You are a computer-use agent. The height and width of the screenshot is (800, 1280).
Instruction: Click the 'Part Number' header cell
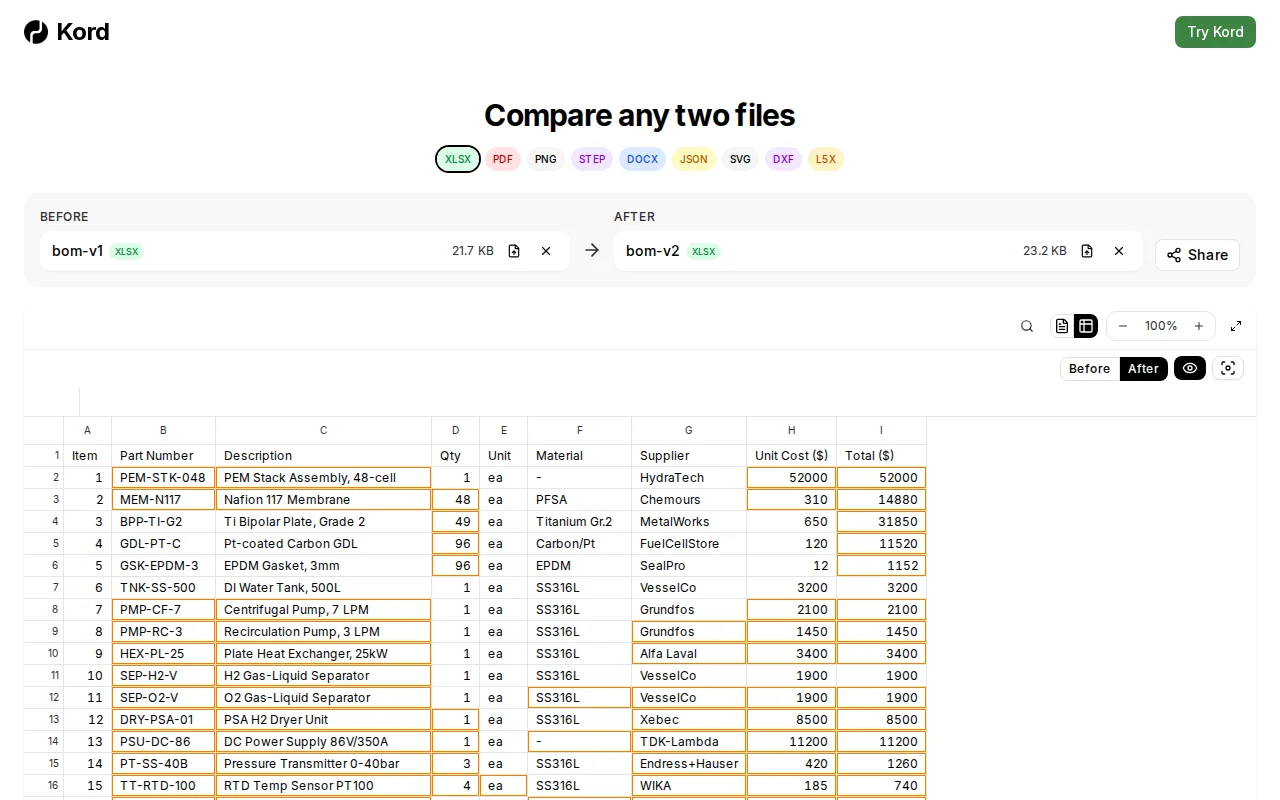[x=163, y=456]
